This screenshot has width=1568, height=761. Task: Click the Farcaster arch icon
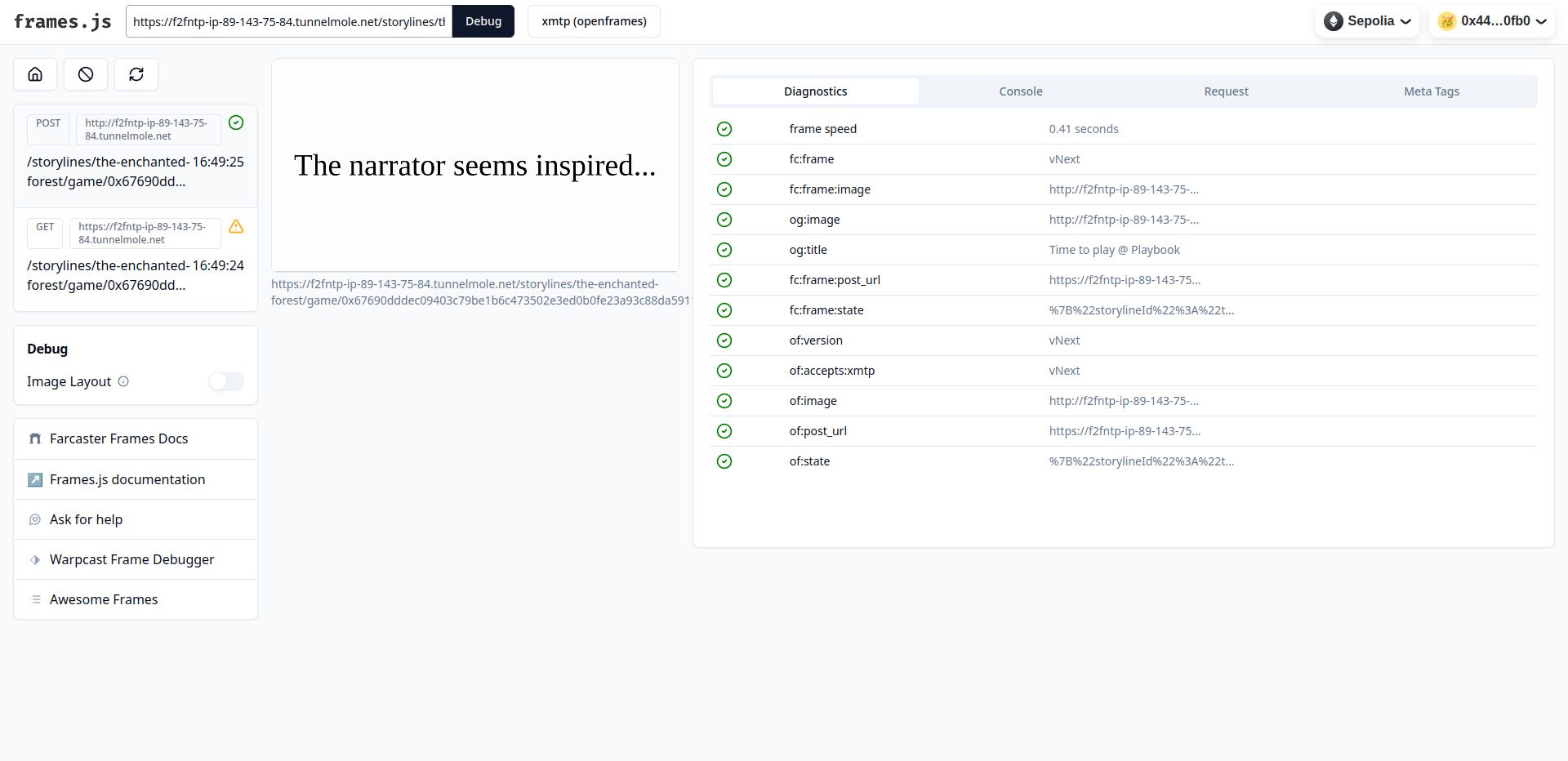[x=35, y=438]
